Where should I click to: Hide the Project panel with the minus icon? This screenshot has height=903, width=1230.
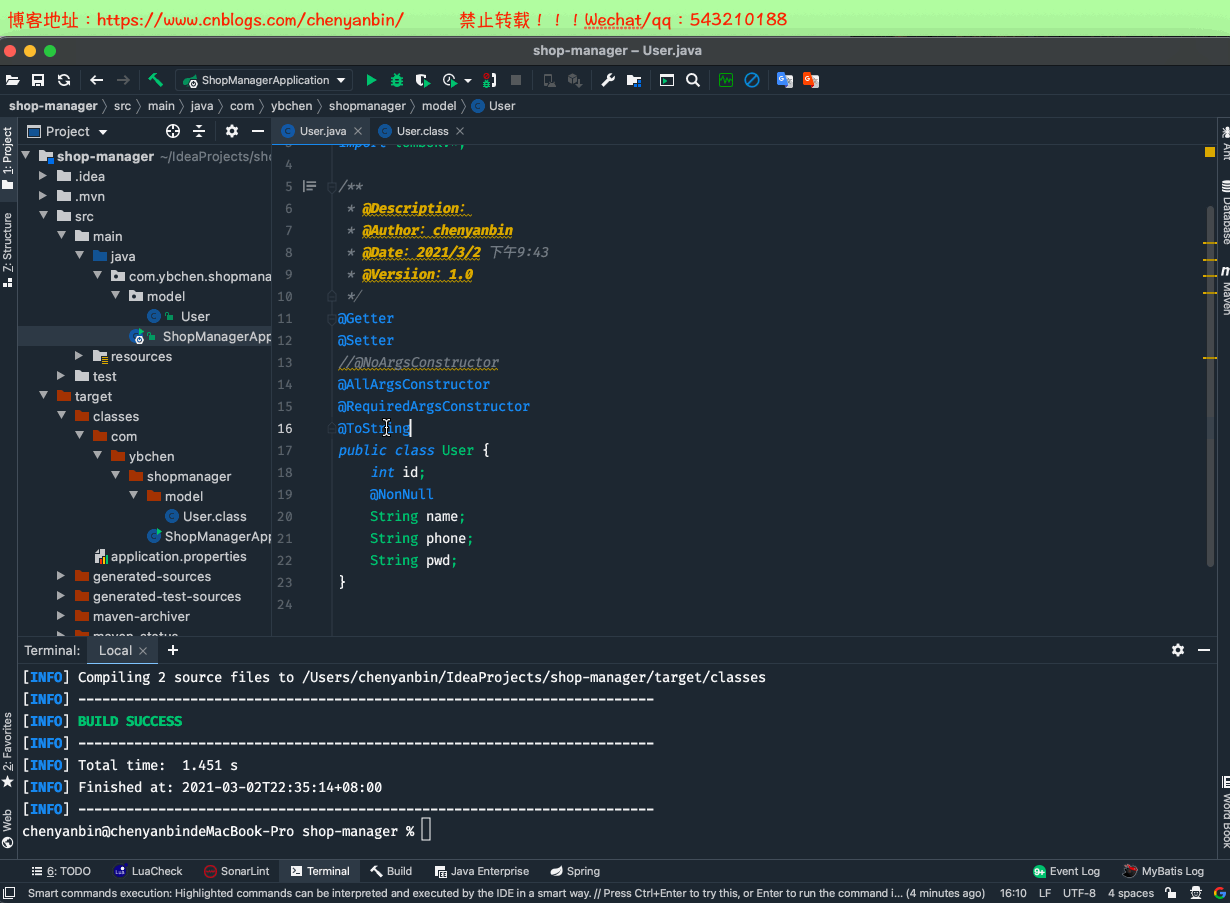coord(258,131)
